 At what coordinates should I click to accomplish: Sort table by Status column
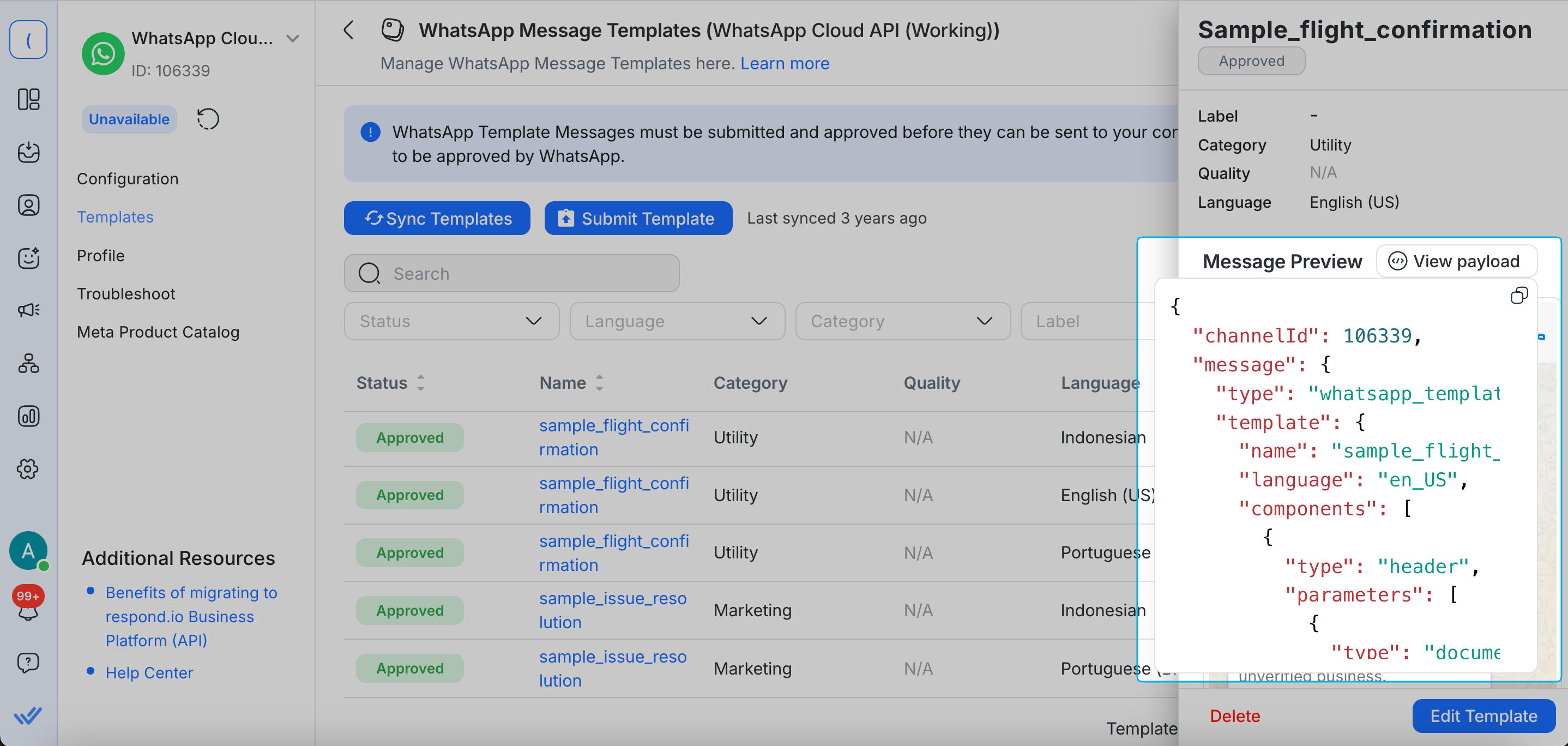click(x=420, y=383)
